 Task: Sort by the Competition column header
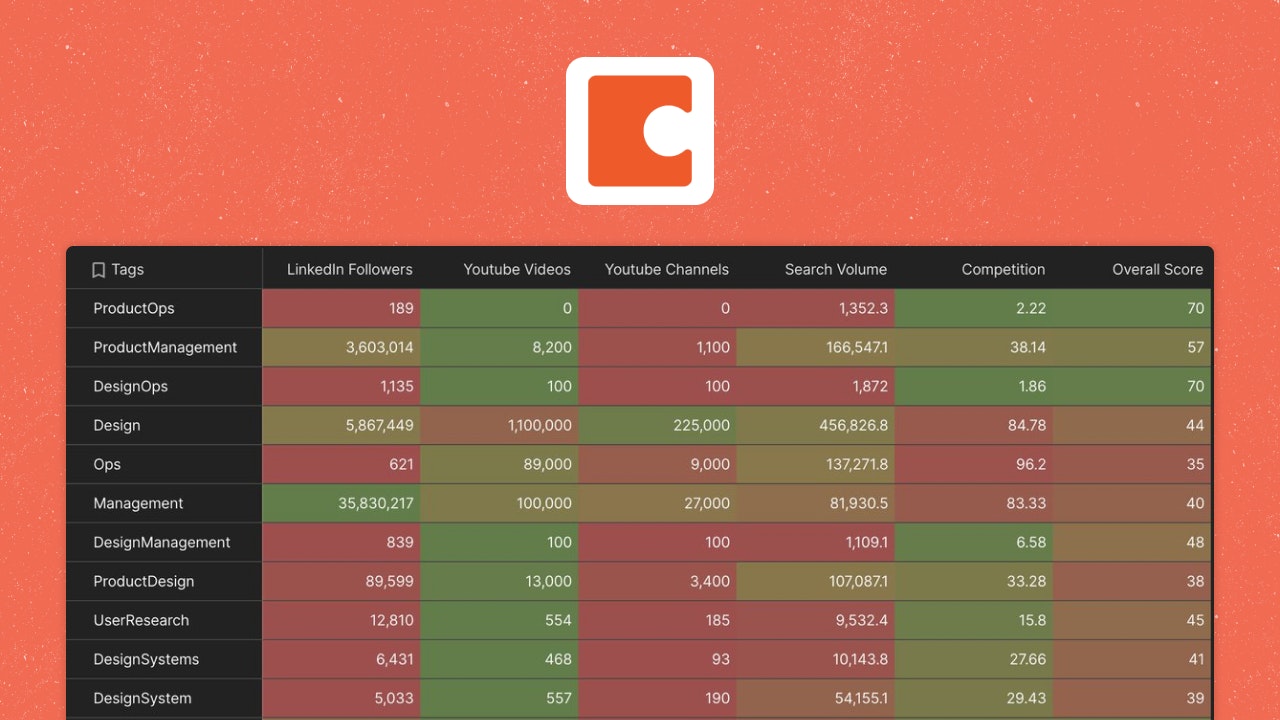1003,269
